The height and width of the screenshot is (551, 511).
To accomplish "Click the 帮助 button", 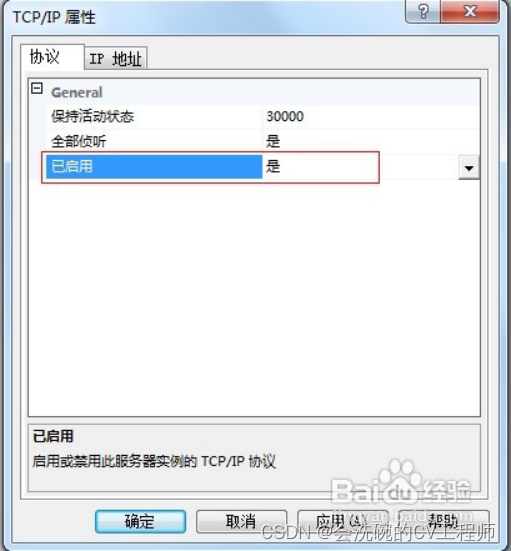I will [444, 521].
